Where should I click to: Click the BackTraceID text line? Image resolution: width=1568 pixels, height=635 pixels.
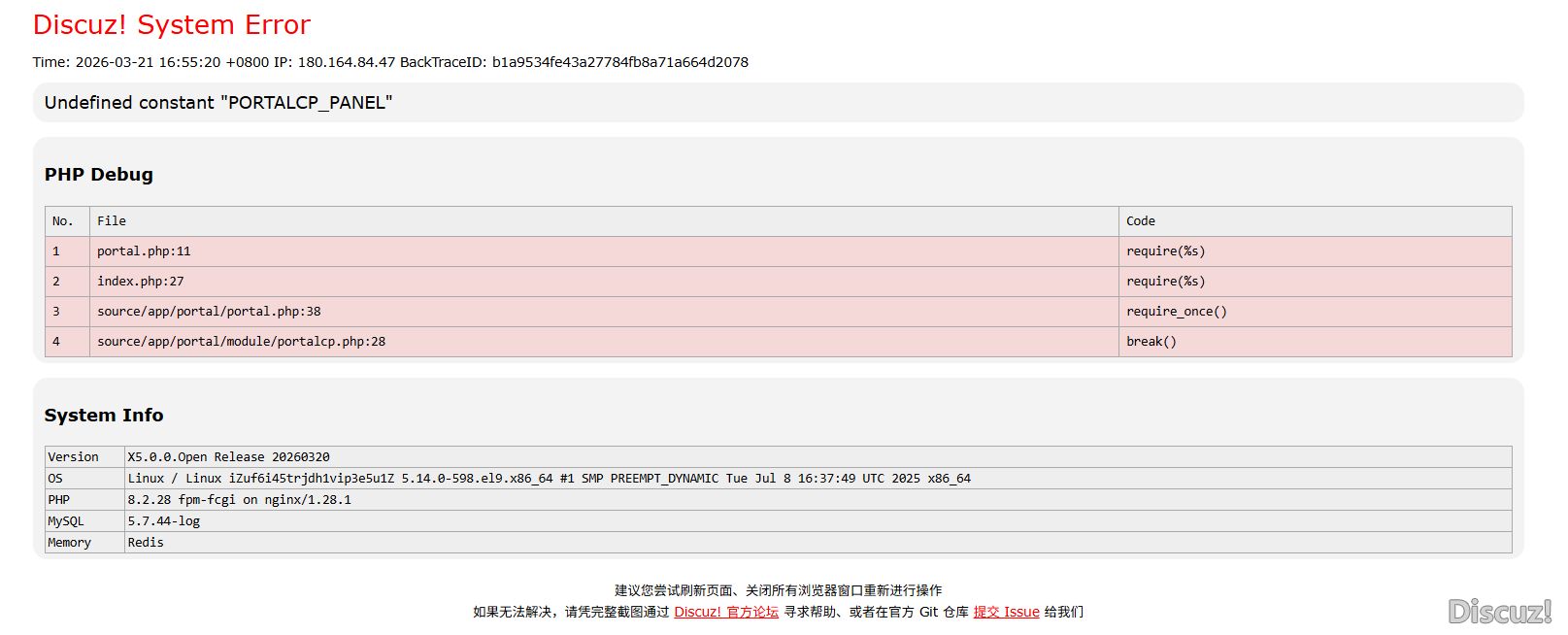389,62
